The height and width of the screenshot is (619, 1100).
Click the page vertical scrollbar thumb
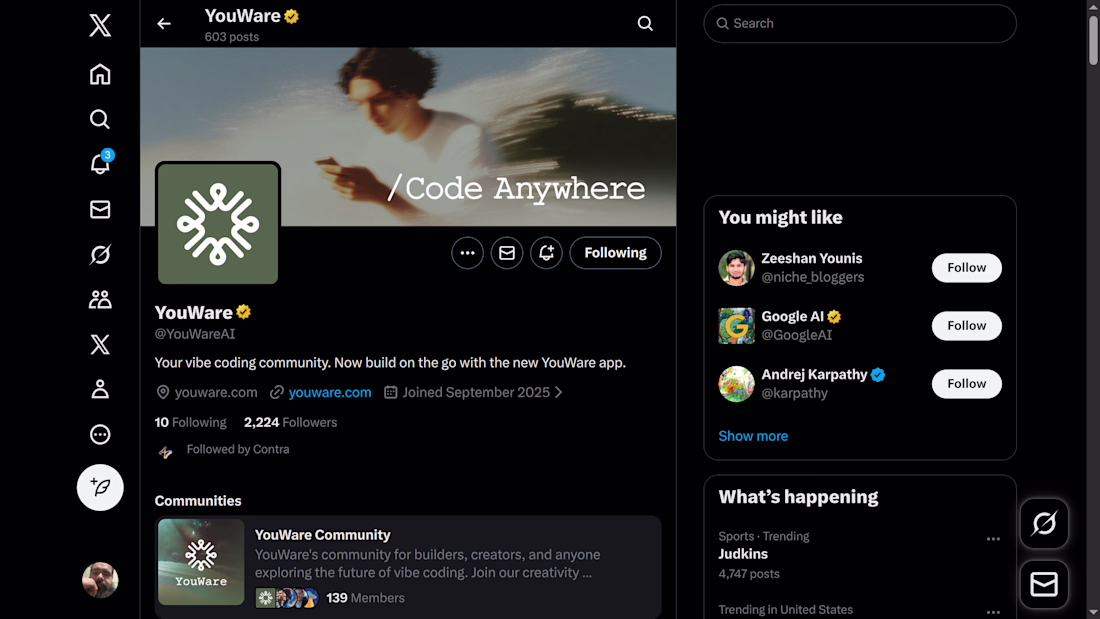pyautogui.click(x=1093, y=41)
